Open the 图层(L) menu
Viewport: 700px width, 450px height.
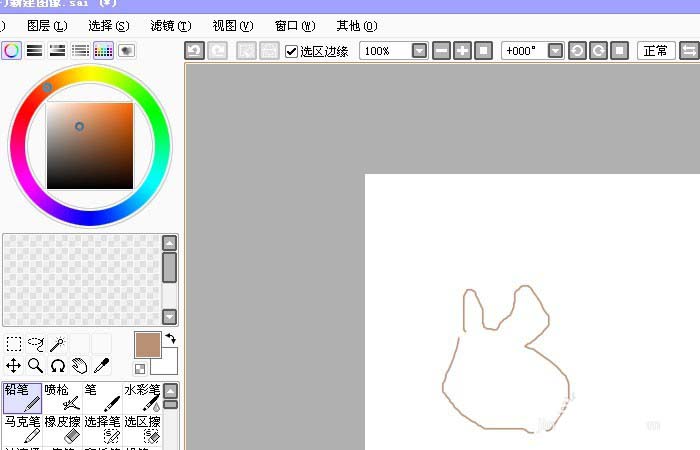pos(47,26)
